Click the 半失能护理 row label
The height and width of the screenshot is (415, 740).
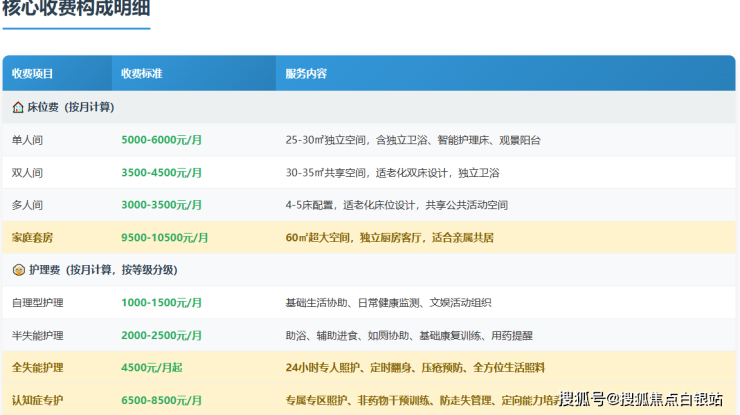tap(37, 335)
